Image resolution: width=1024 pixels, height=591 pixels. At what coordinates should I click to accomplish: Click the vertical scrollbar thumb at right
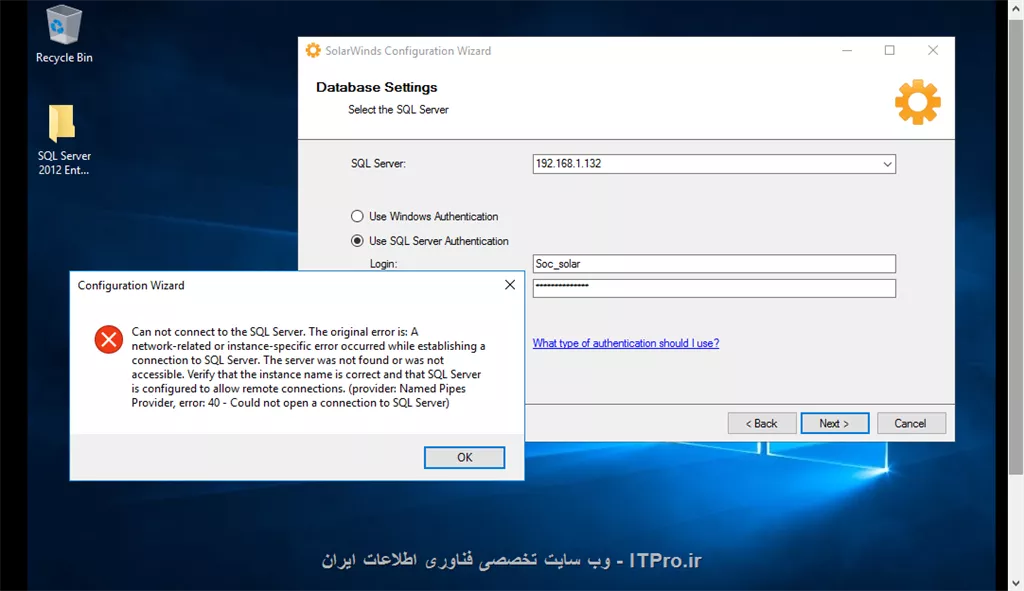point(1016,247)
